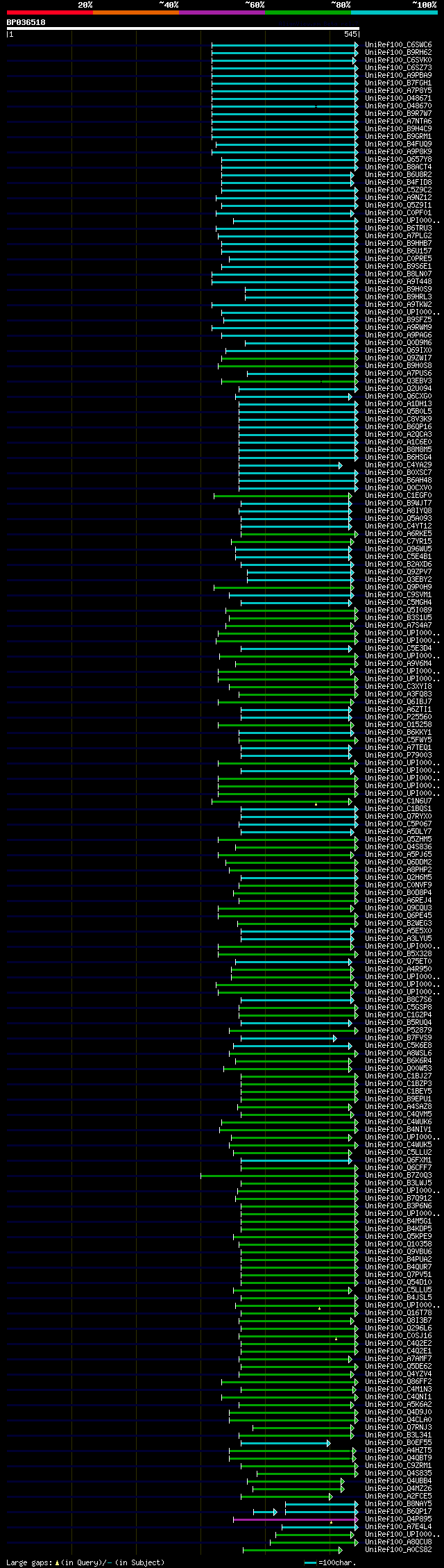The image size is (444, 1568).
Task: Select the UniRef100_Q9ZWI7 label
Action: [x=398, y=358]
